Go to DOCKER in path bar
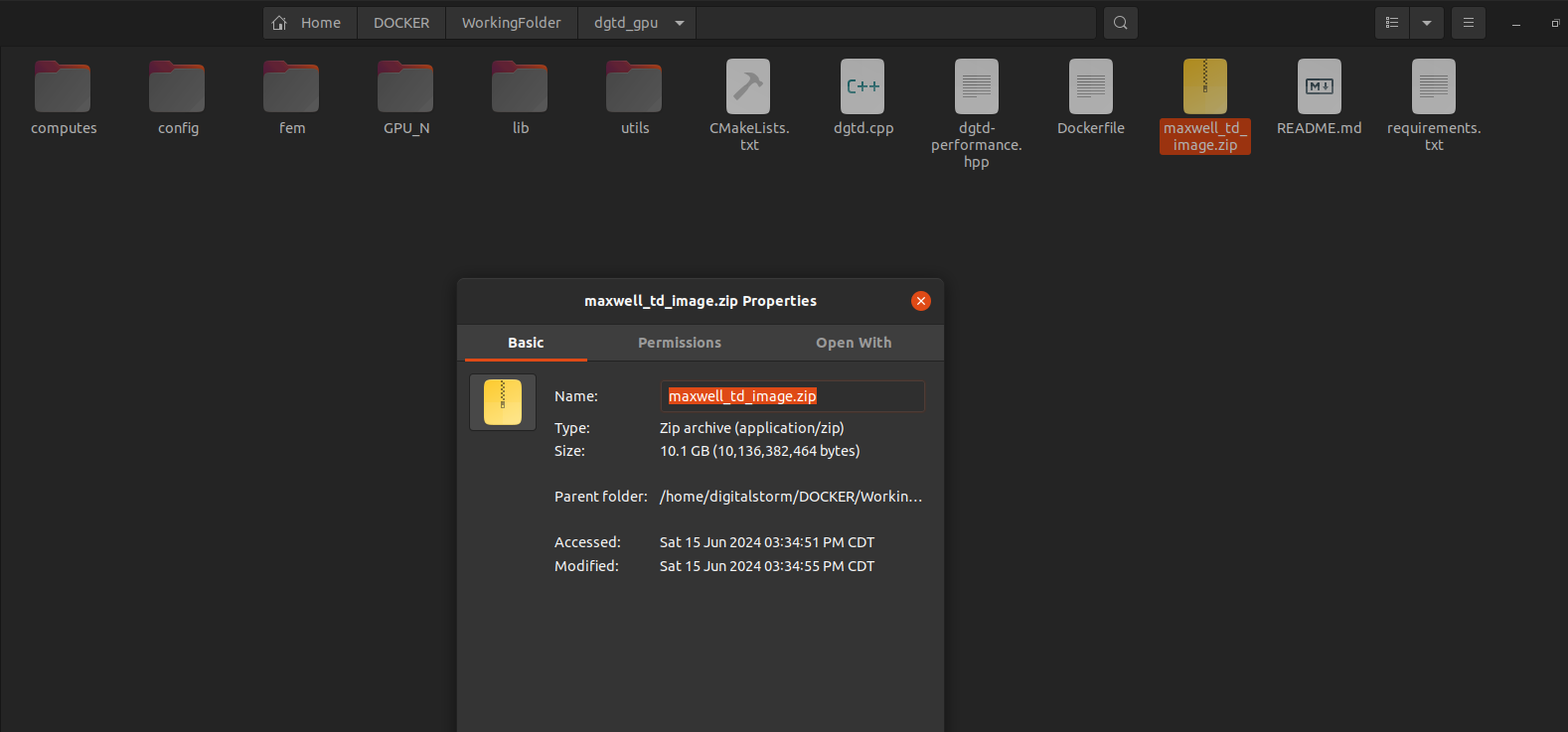 coord(401,23)
